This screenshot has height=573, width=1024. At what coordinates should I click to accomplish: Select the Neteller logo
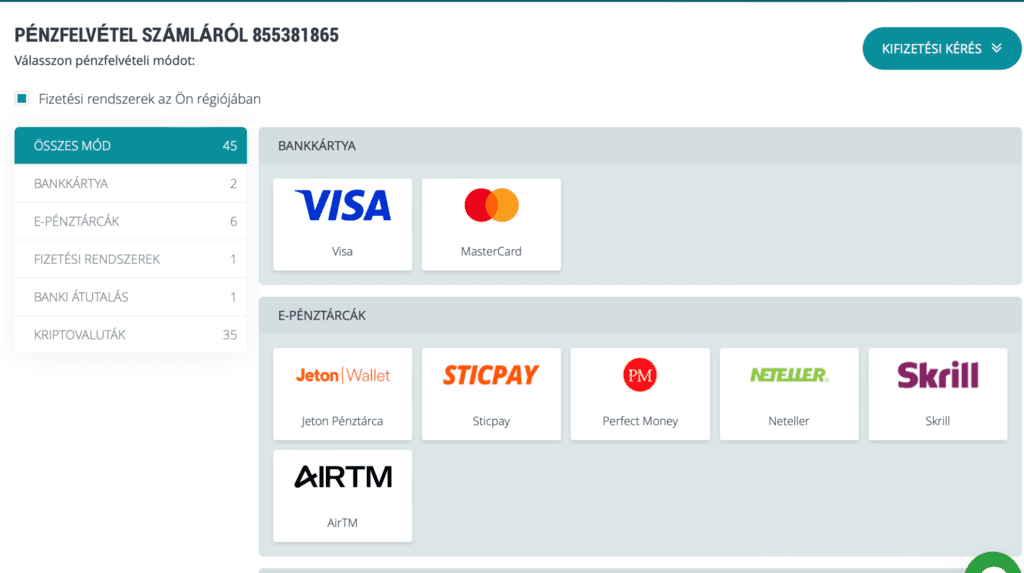point(789,375)
